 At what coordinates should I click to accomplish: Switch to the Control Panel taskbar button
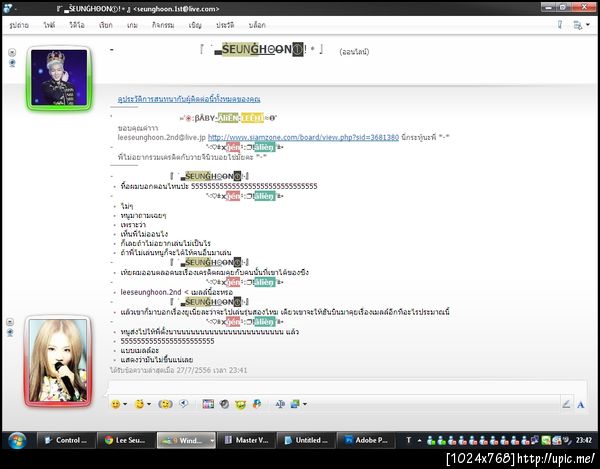tap(66, 440)
